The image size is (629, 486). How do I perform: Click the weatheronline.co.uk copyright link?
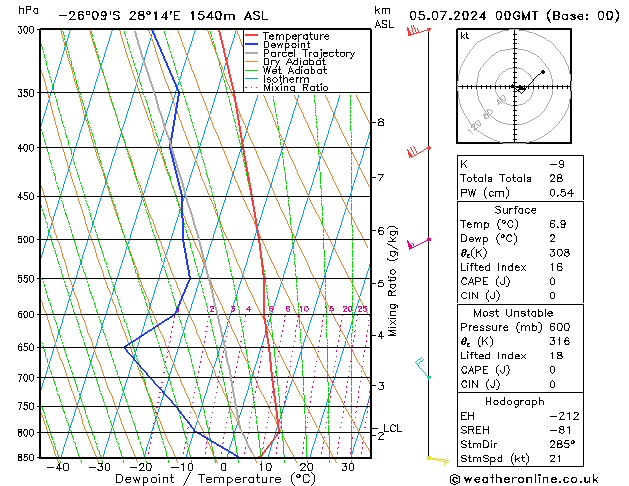click(524, 479)
